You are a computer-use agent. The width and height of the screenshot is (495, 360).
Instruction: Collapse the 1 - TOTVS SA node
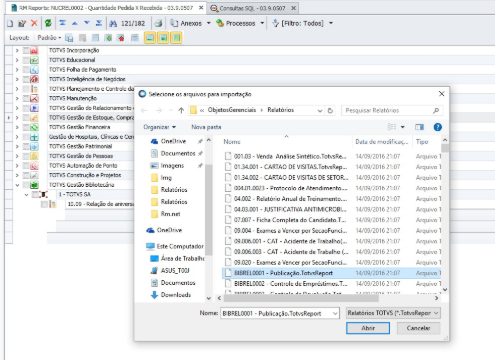click(x=26, y=195)
